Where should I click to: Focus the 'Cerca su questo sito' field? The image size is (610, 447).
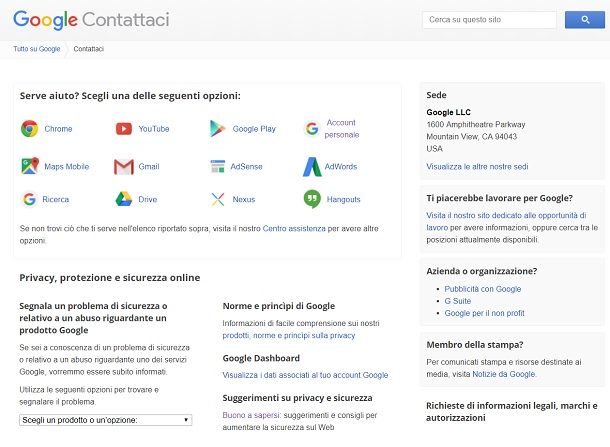tap(489, 19)
